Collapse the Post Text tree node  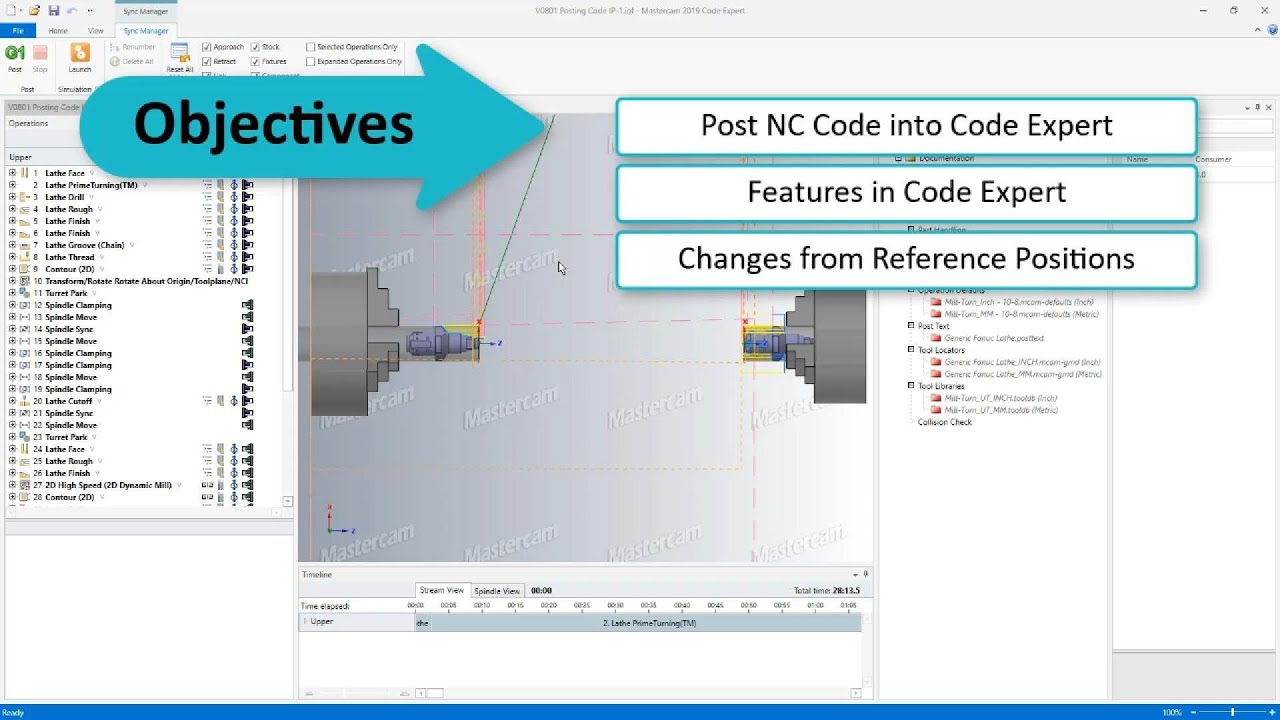tap(911, 326)
